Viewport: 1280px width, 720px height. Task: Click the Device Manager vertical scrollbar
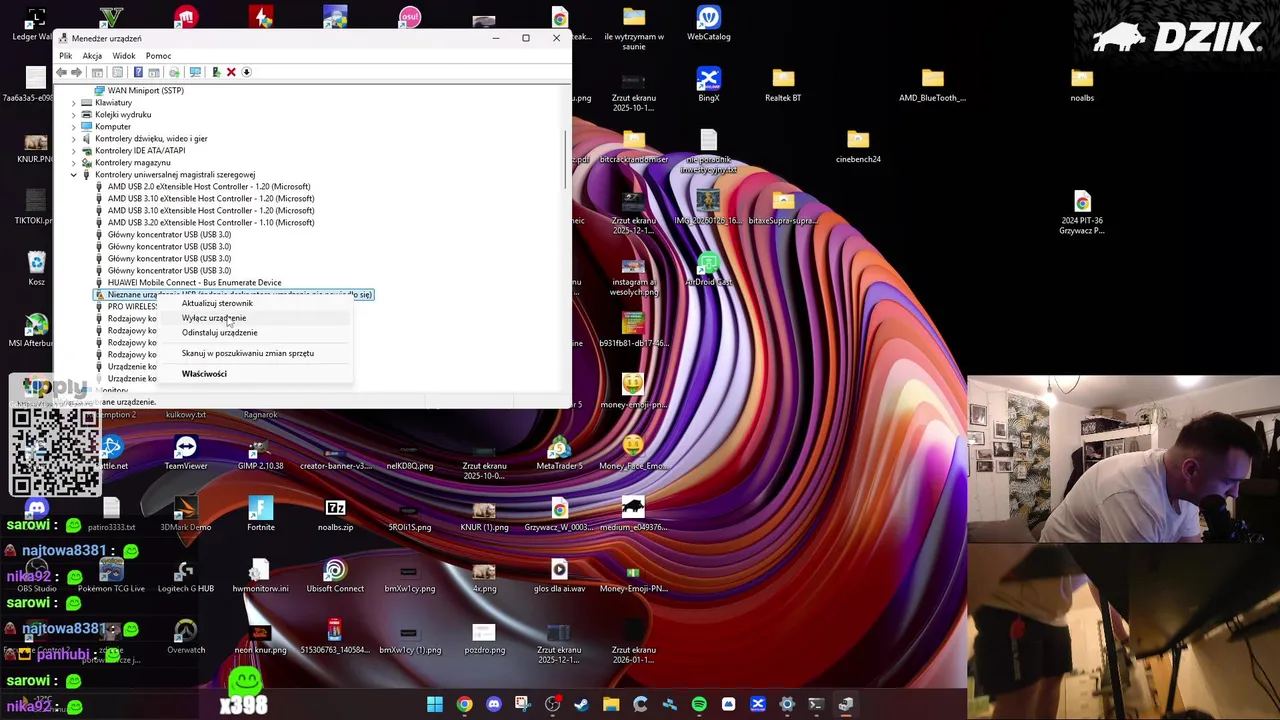coord(567,160)
